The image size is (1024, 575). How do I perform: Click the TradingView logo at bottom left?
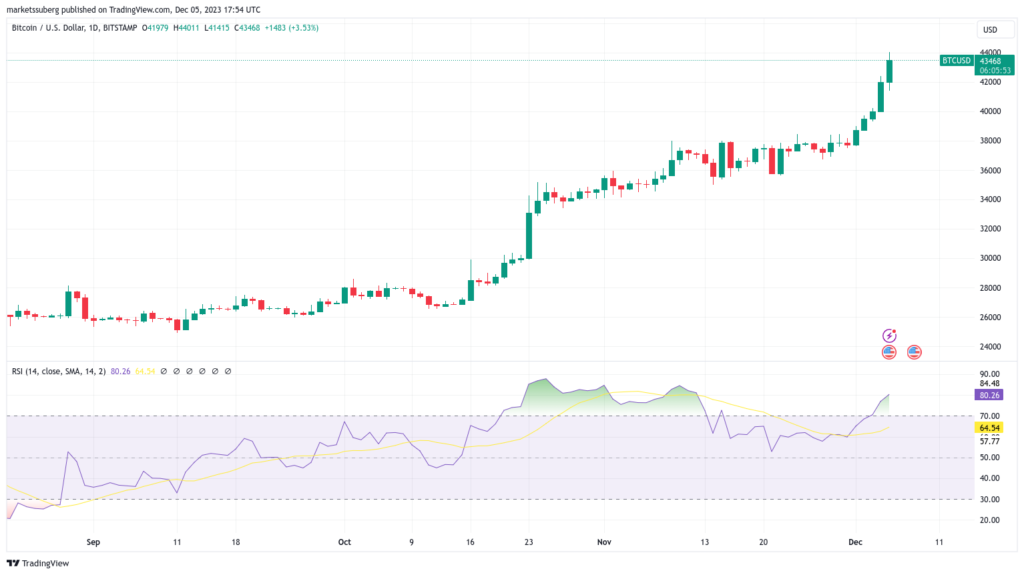[x=13, y=563]
